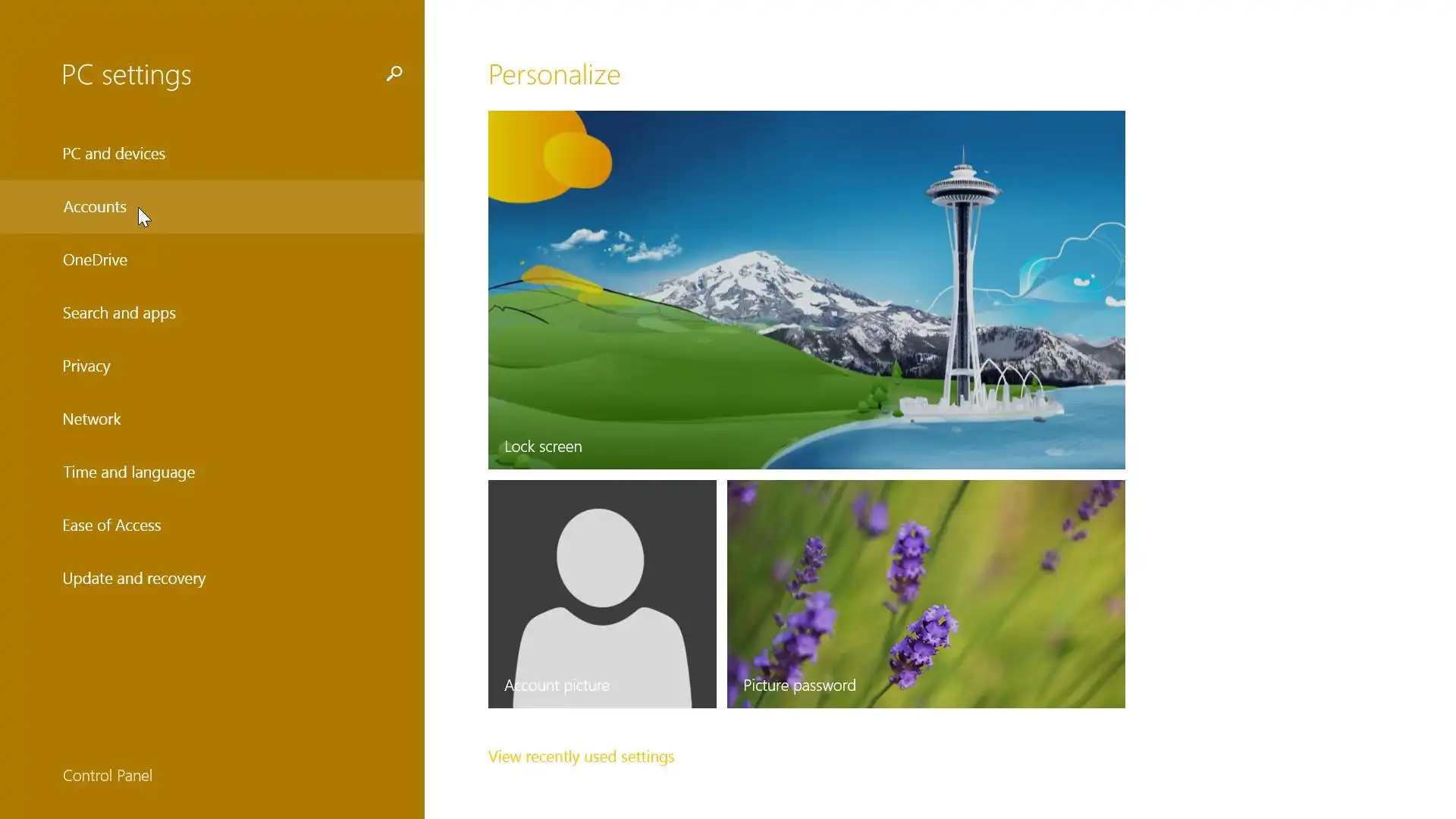Open Time and language settings
Screen dimensions: 1456x819
[129, 472]
